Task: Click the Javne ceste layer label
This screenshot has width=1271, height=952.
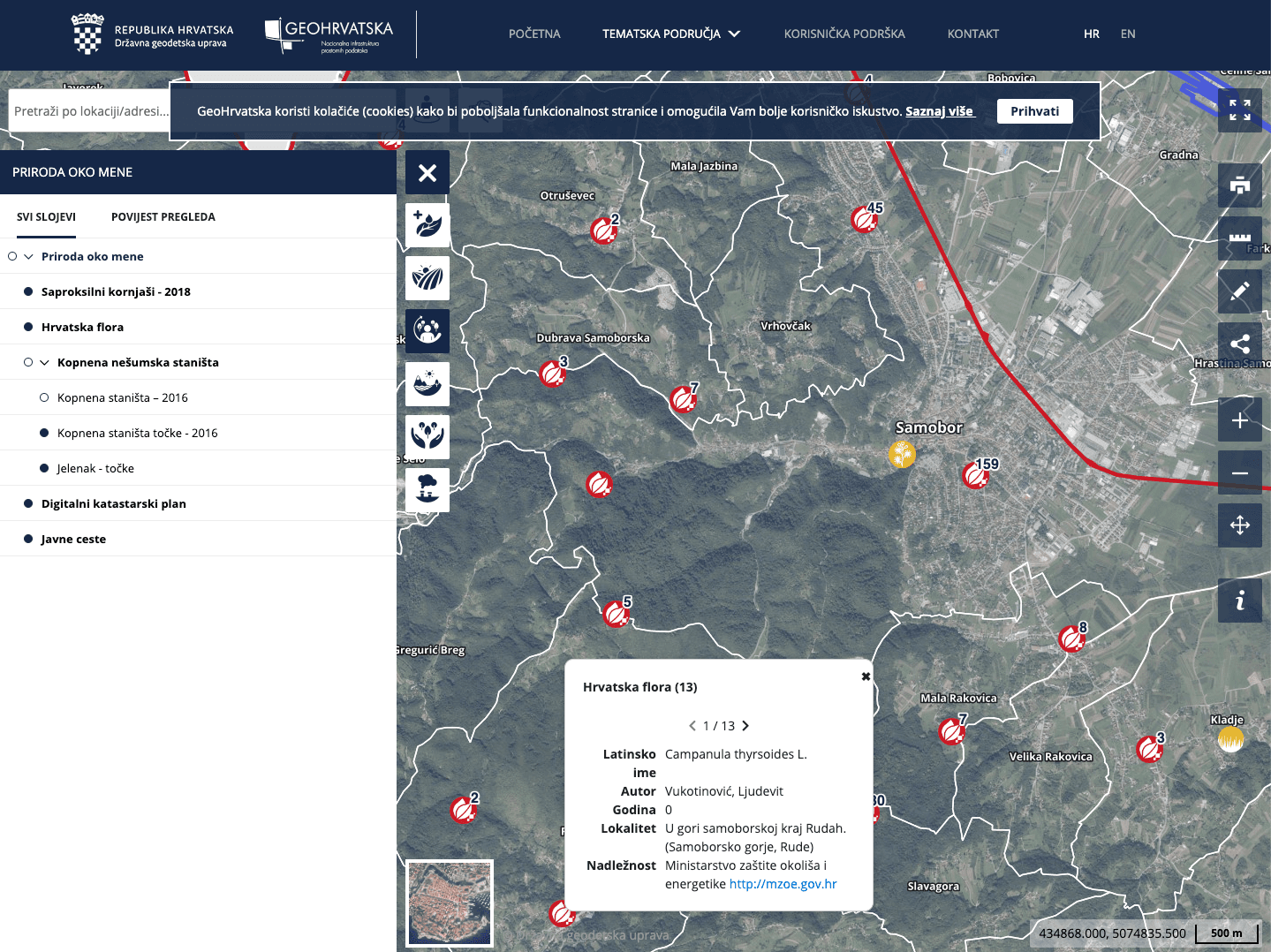Action: 73,539
